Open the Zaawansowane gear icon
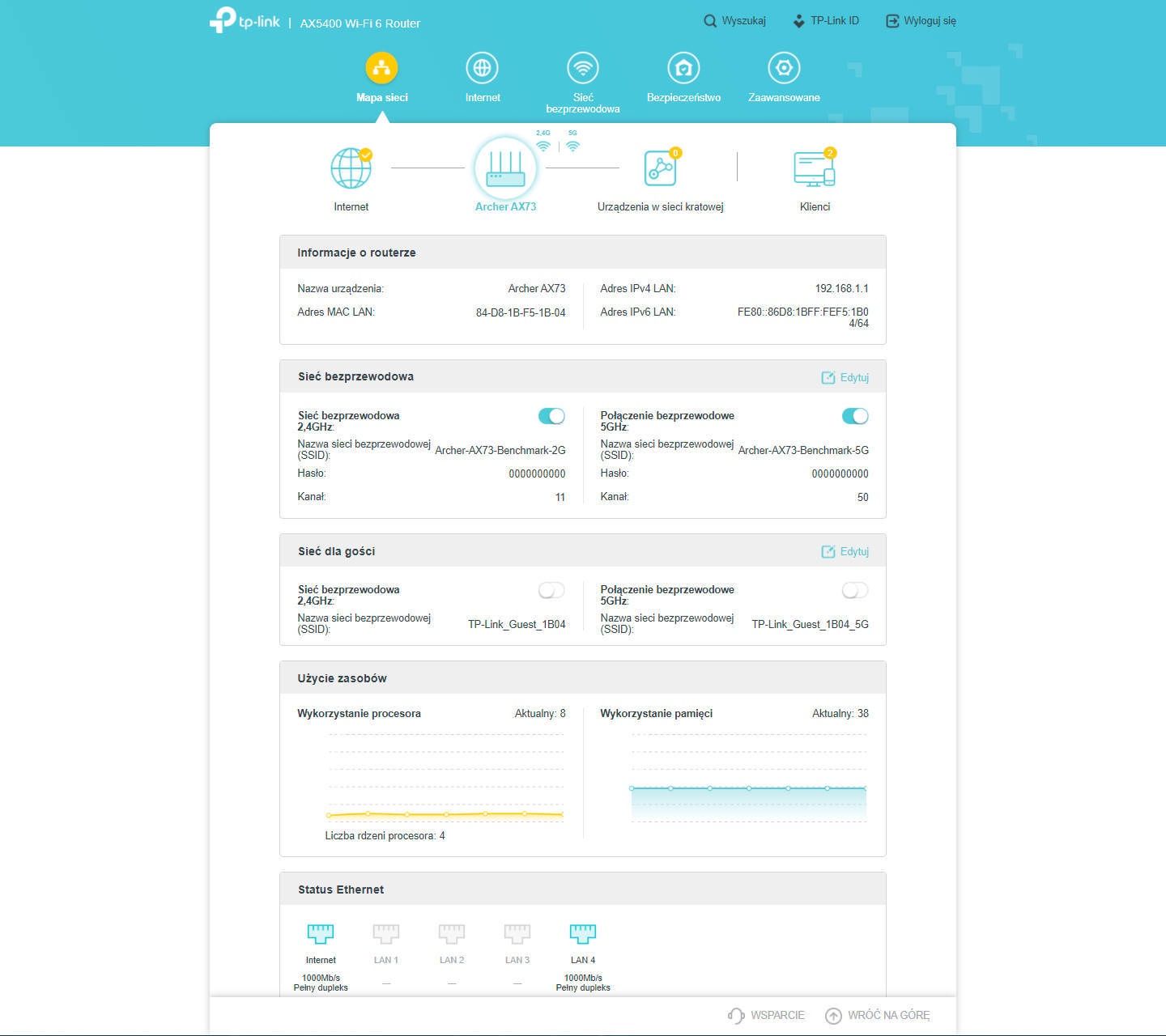The height and width of the screenshot is (1036, 1166). coord(784,68)
